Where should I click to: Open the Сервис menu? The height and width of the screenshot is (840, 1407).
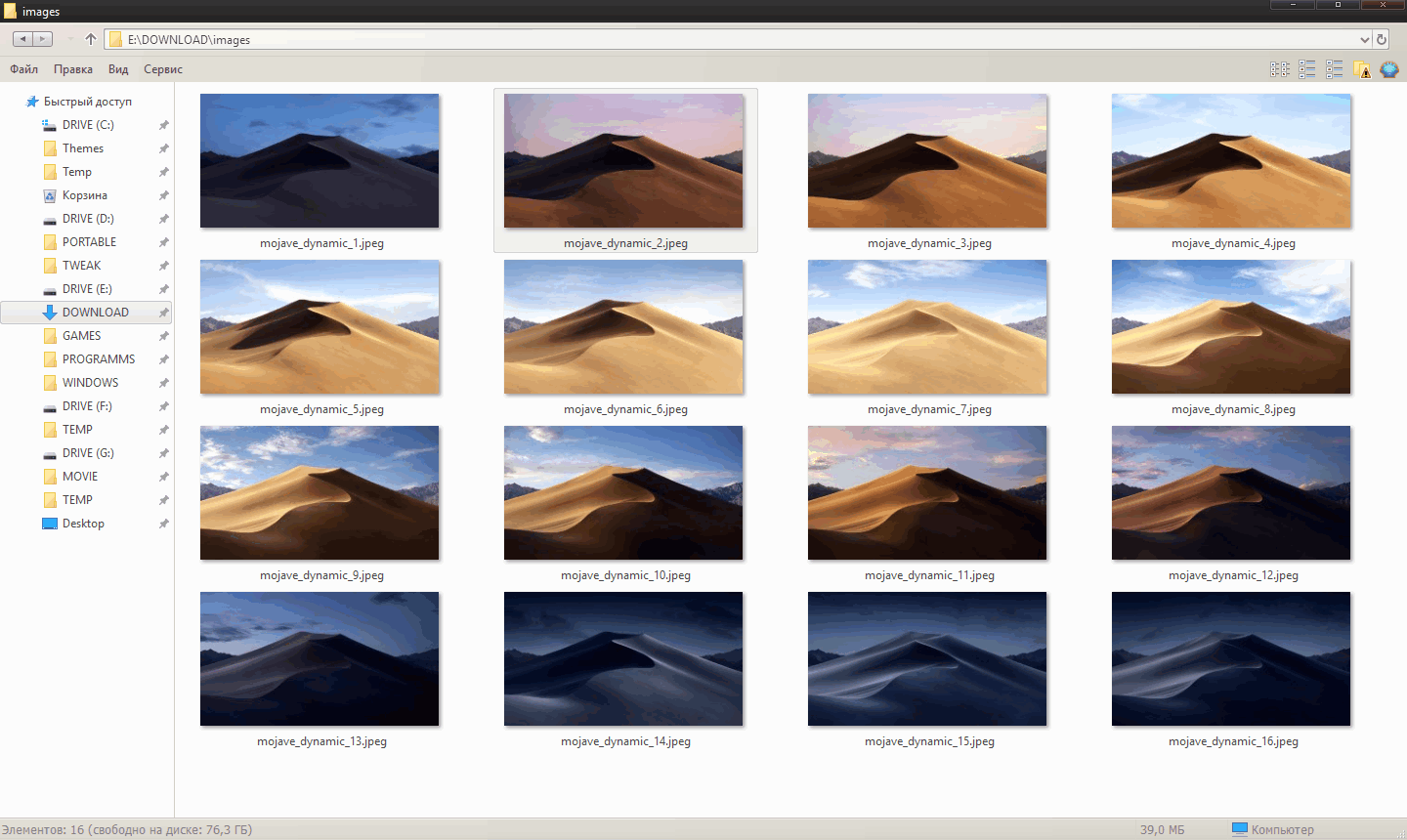[x=163, y=69]
